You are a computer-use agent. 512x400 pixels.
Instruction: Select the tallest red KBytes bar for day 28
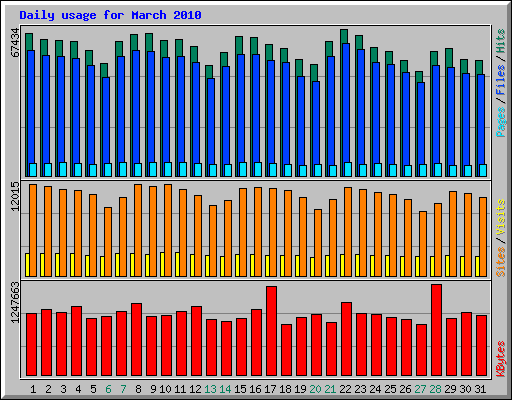[x=436, y=330]
